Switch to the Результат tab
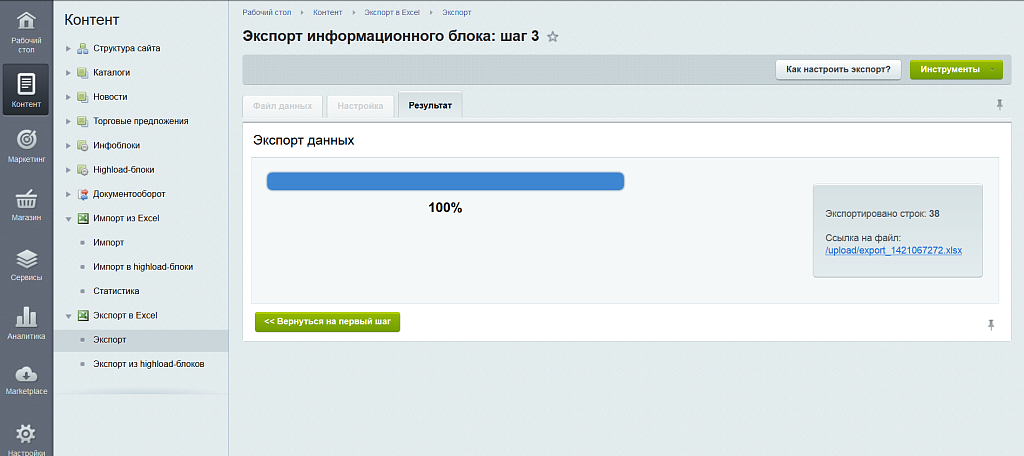This screenshot has width=1024, height=456. point(430,105)
